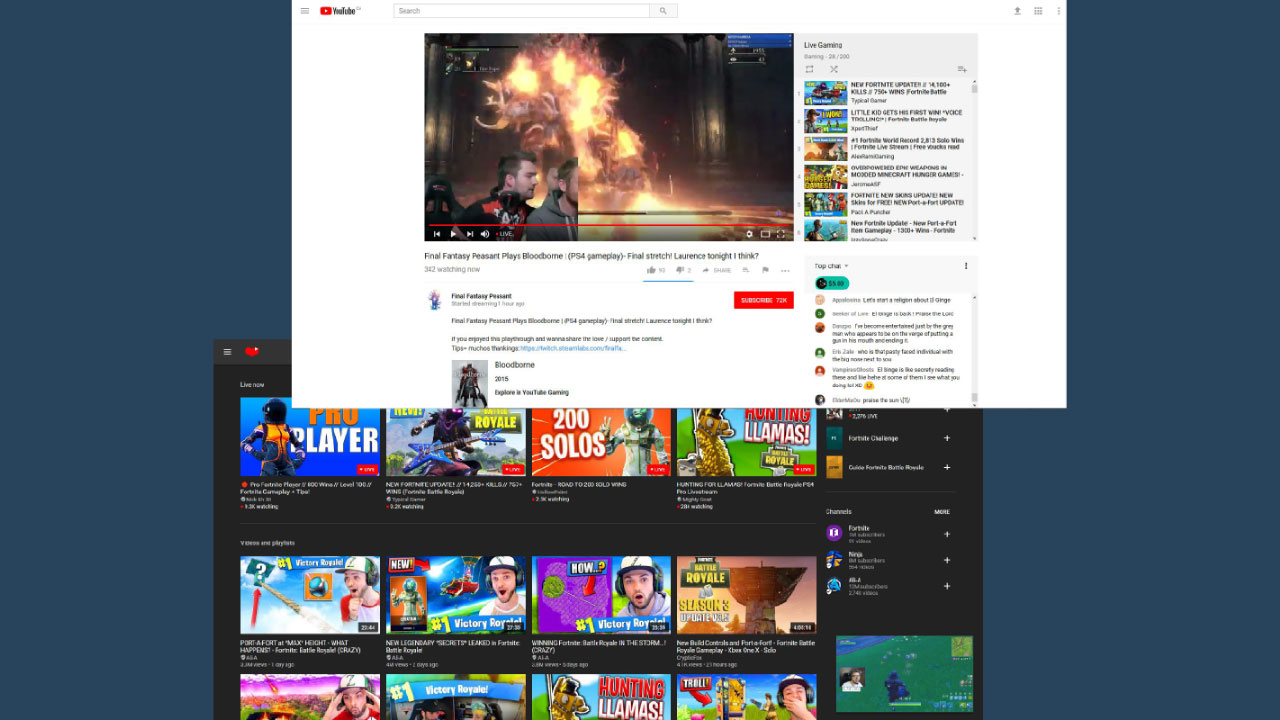Subscribe to Ali-A channel plus icon

(947, 586)
